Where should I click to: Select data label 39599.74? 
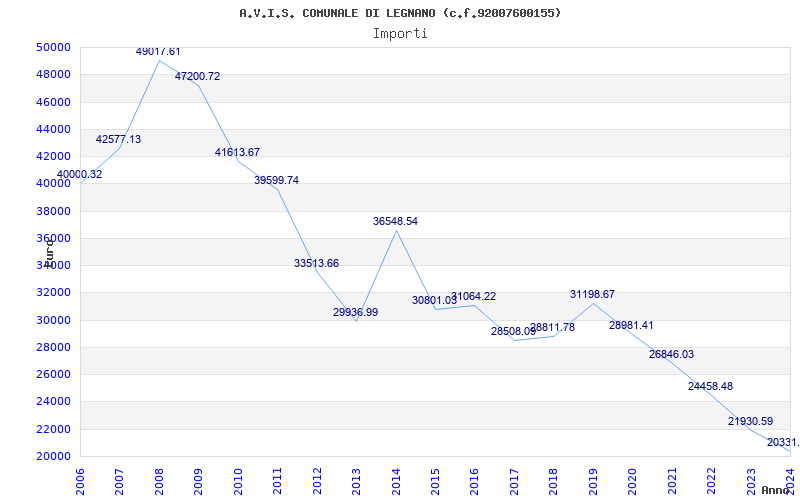tap(277, 180)
